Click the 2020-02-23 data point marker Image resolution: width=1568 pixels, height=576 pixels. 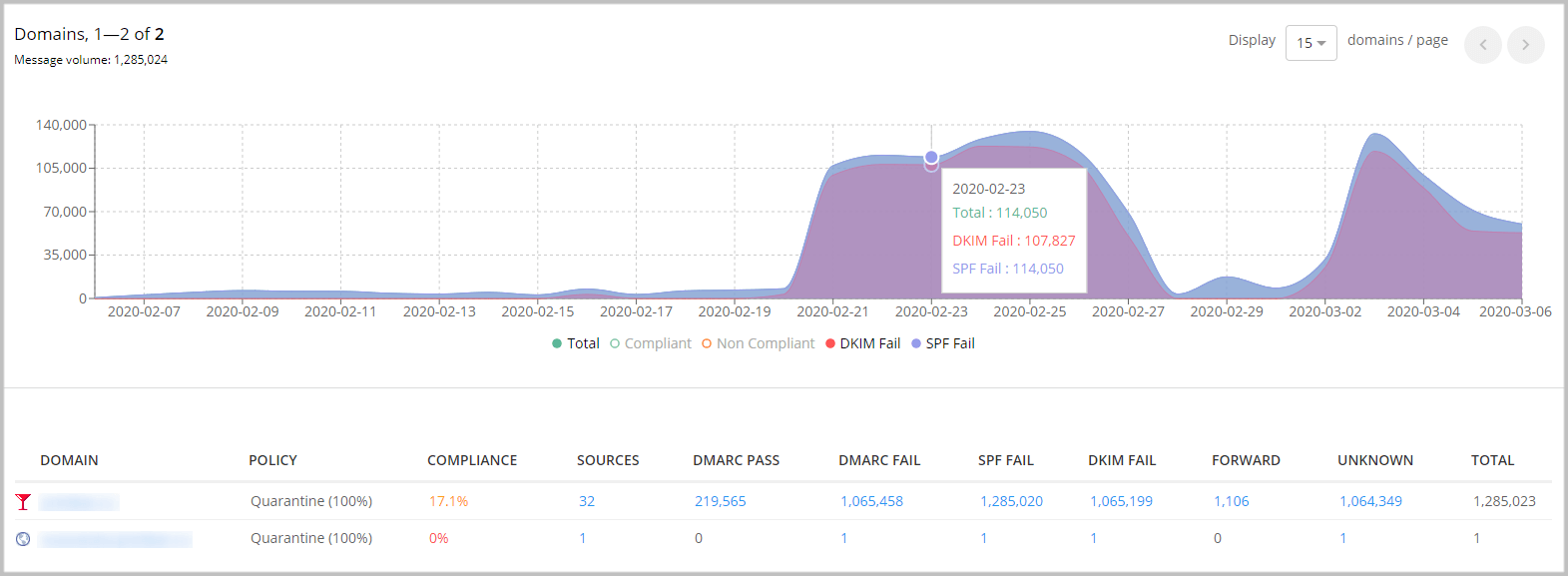(x=931, y=158)
